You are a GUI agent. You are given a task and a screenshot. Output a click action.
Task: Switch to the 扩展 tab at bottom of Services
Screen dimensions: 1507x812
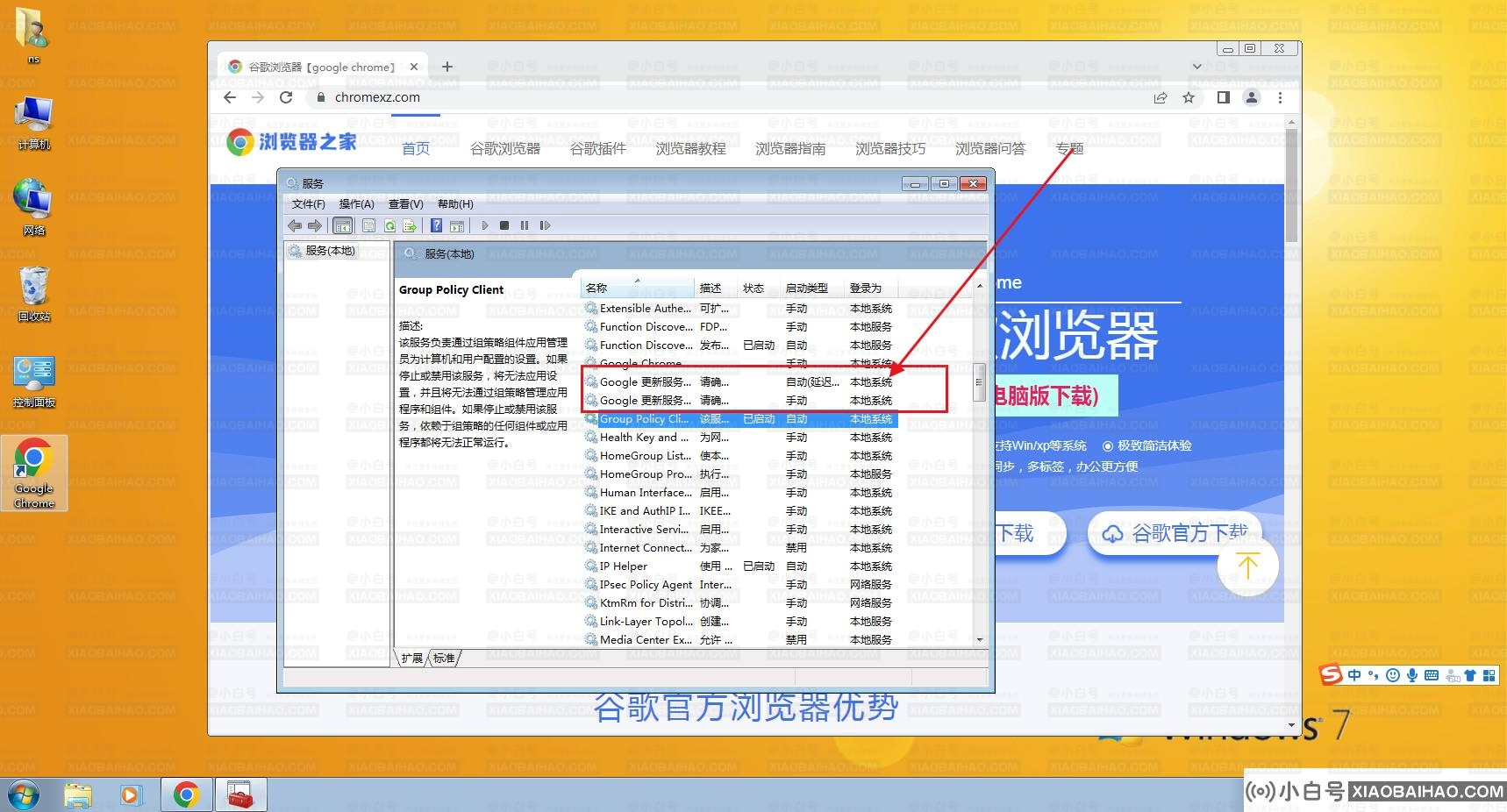click(x=412, y=659)
